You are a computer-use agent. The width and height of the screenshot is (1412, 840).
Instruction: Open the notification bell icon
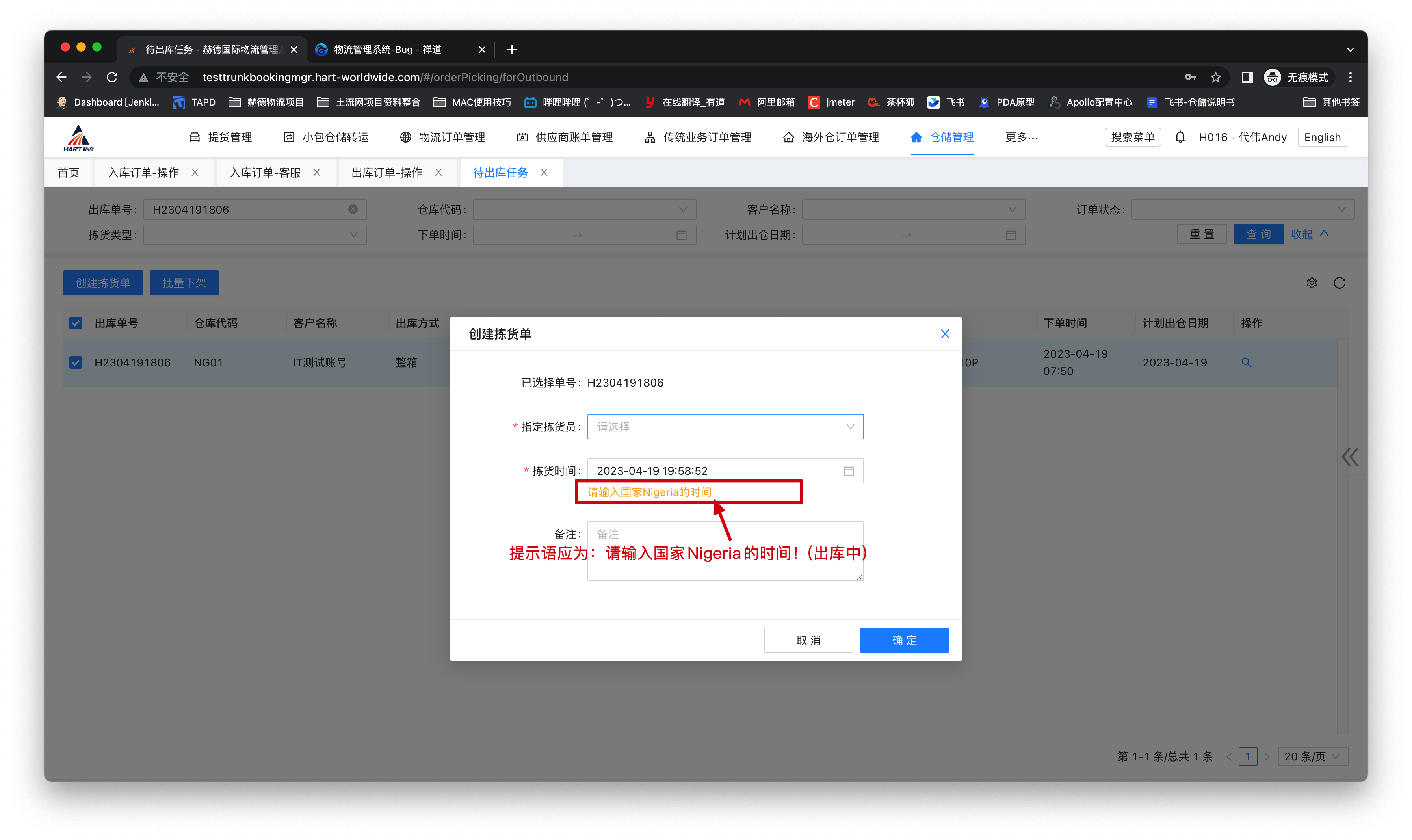(x=1180, y=138)
